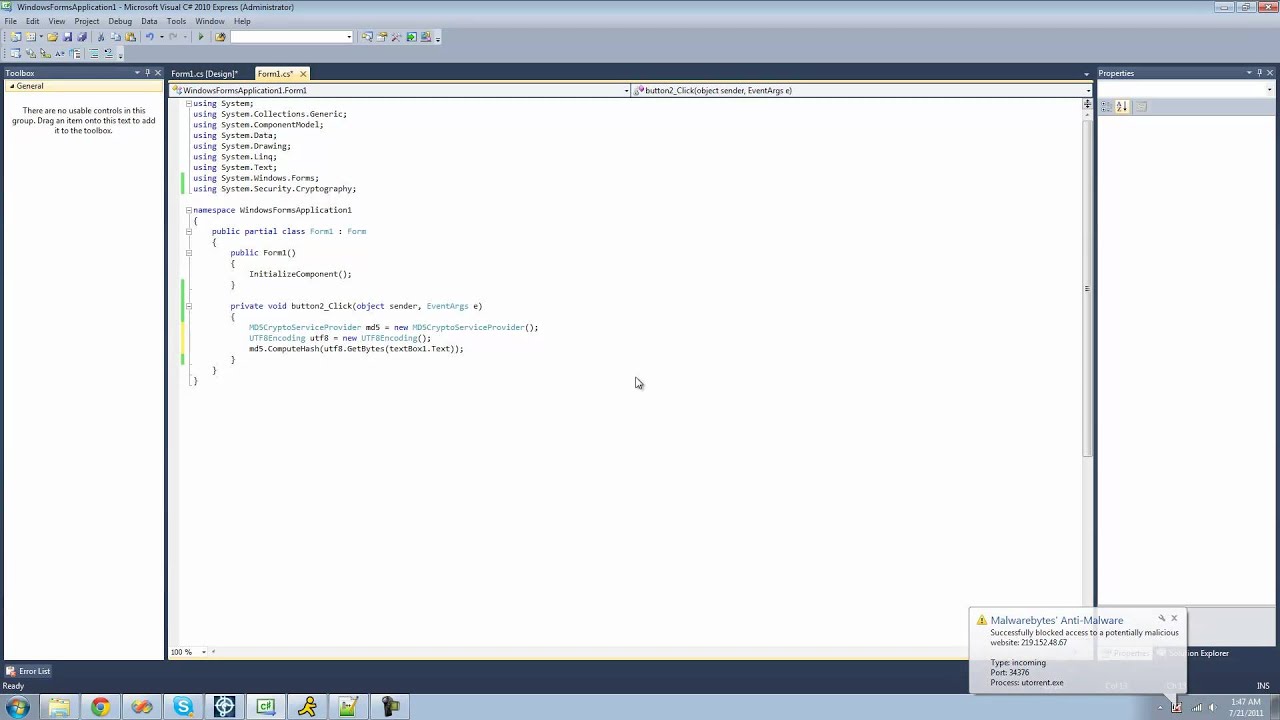The image size is (1280, 720).
Task: Open the Toolbox toolbar icon
Action: (396, 37)
